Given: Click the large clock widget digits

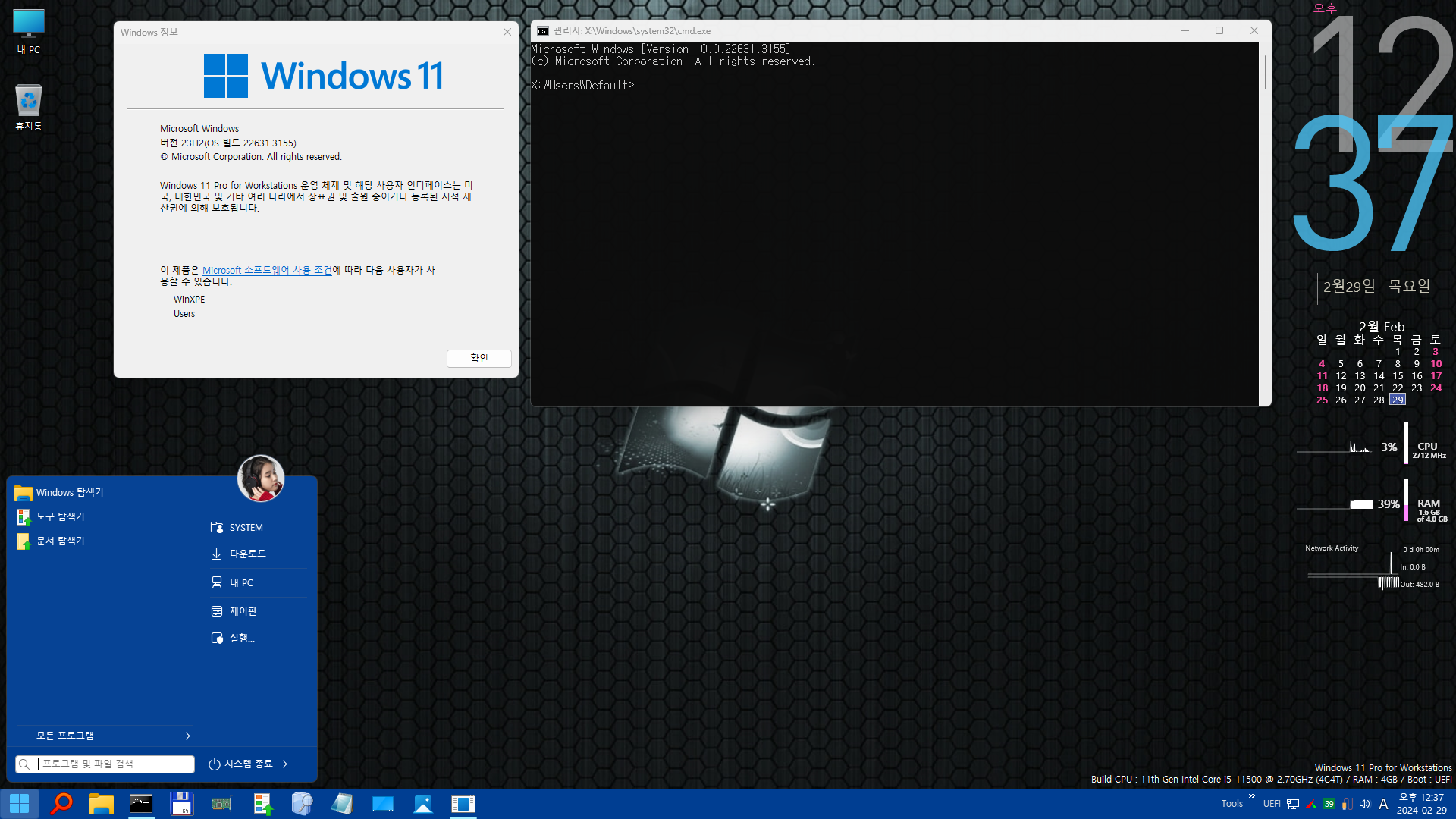Looking at the screenshot, I should tap(1374, 133).
